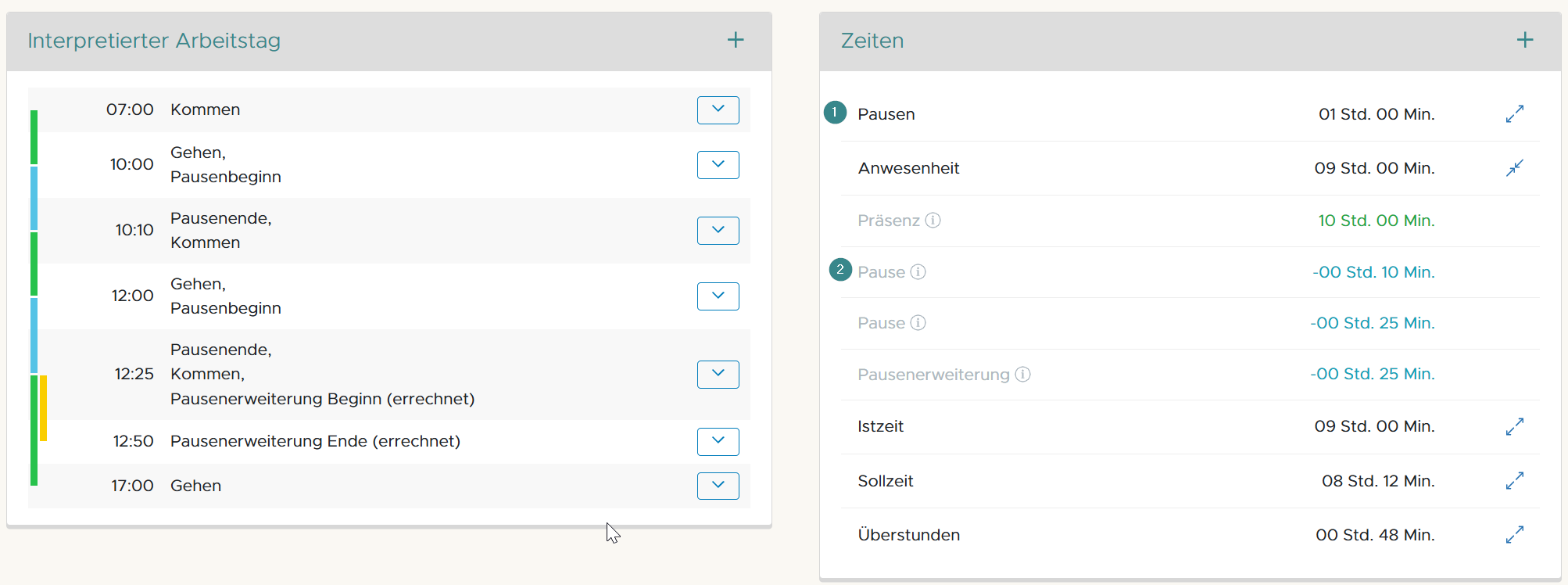
Task: Expand Pausen details with the diagonal arrow
Action: click(x=1515, y=113)
